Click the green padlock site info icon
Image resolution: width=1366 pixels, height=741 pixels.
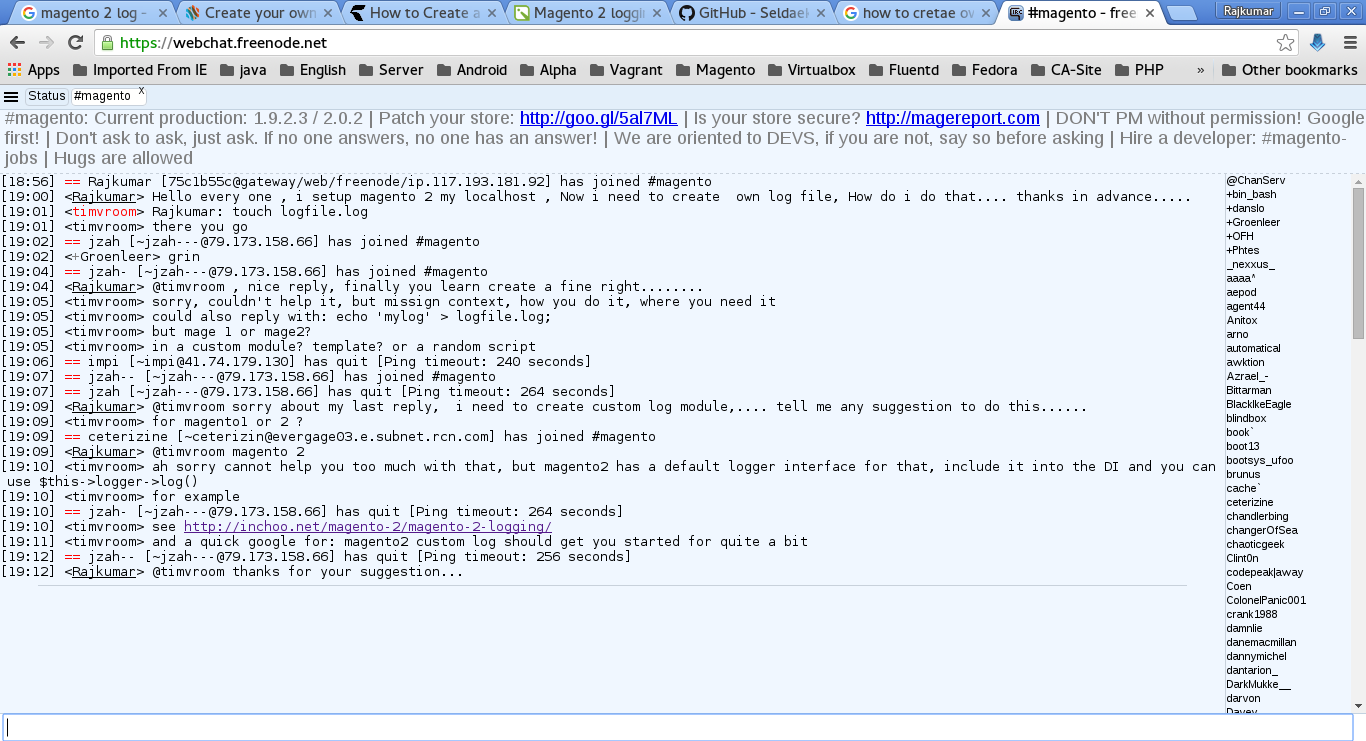click(107, 43)
